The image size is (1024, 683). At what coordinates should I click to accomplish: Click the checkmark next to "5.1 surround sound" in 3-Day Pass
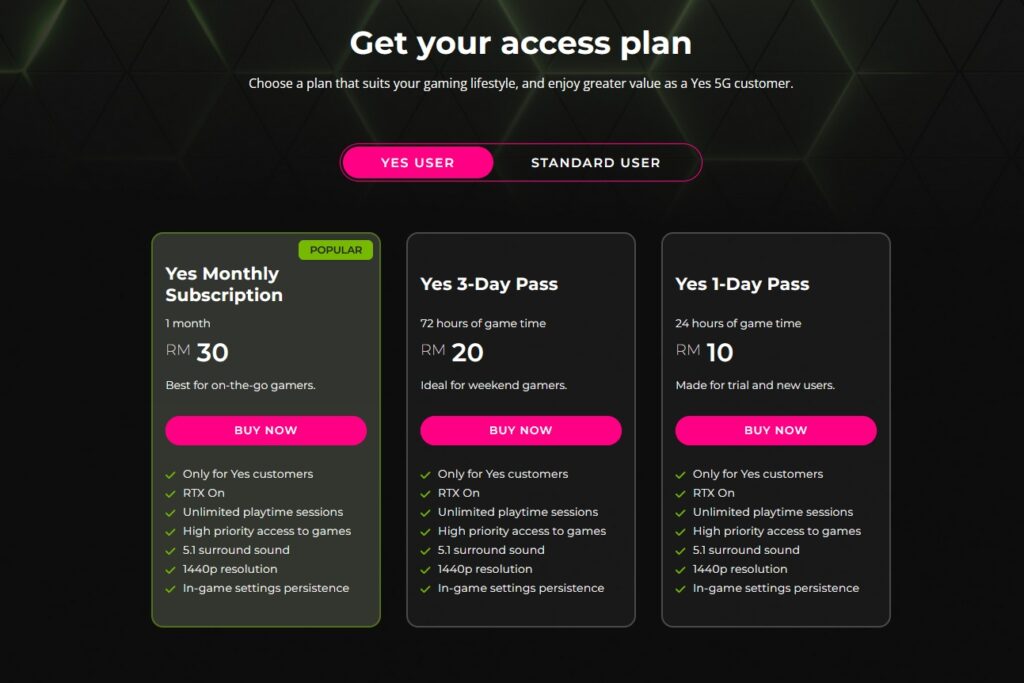point(427,550)
